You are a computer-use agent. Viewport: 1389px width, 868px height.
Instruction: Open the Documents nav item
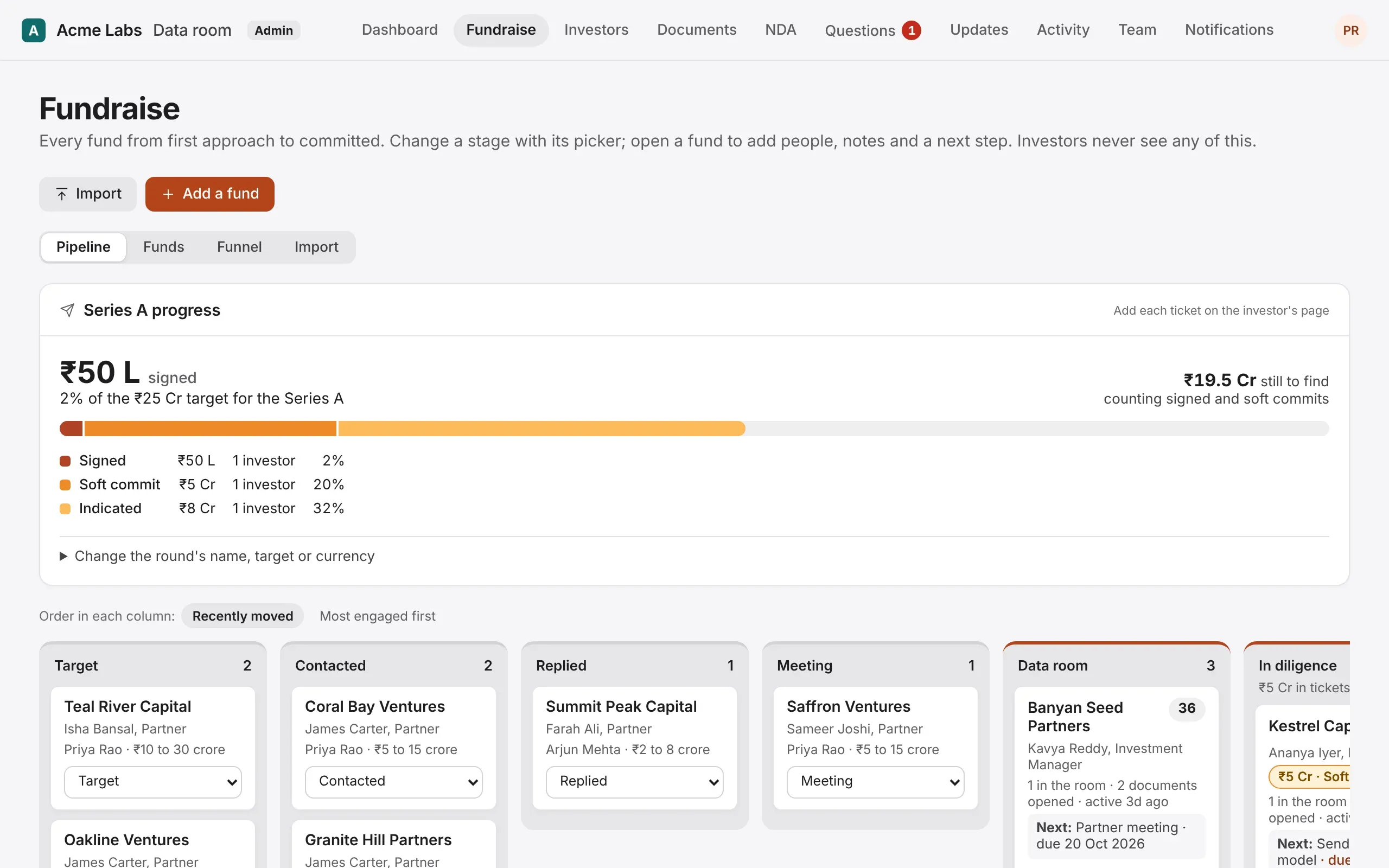point(696,30)
